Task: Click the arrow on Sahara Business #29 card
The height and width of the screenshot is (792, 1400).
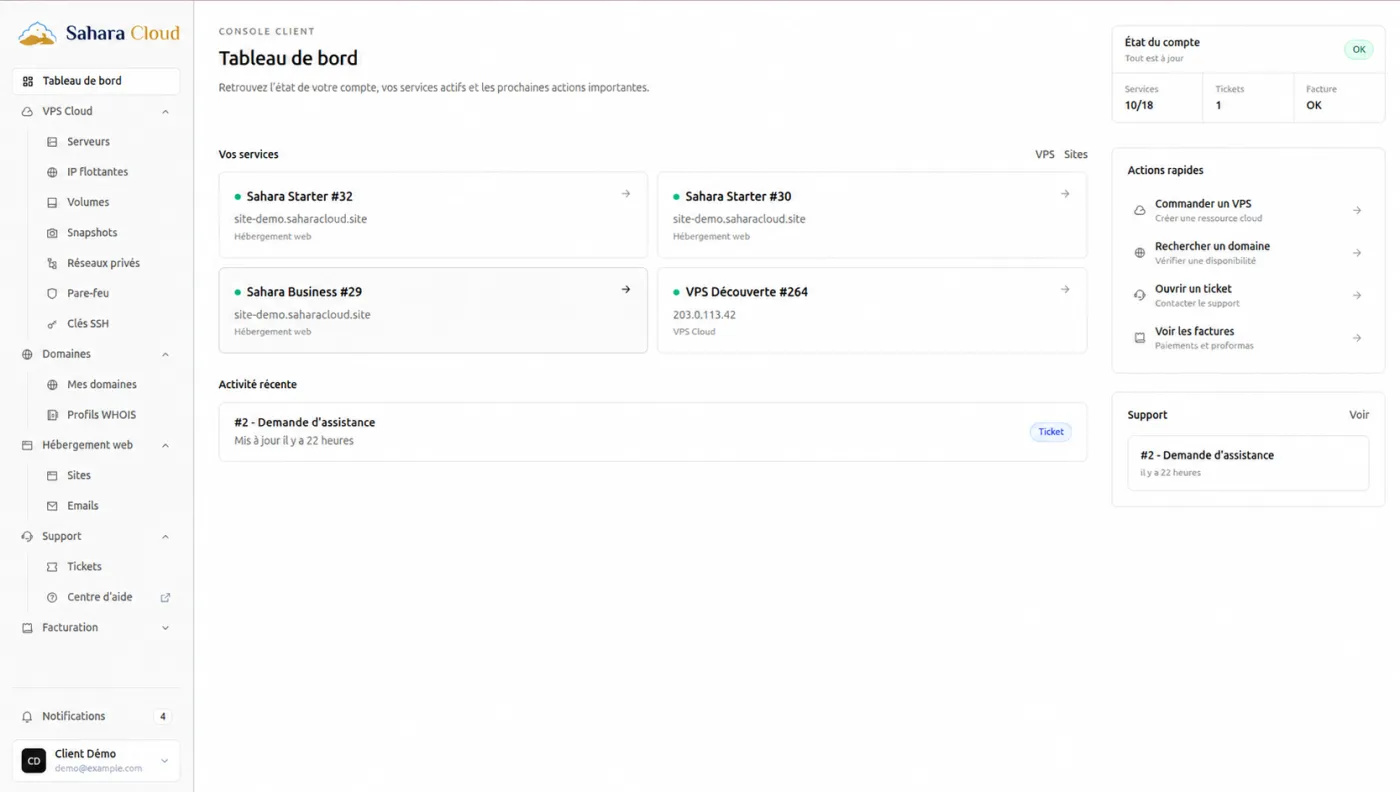Action: (x=626, y=289)
